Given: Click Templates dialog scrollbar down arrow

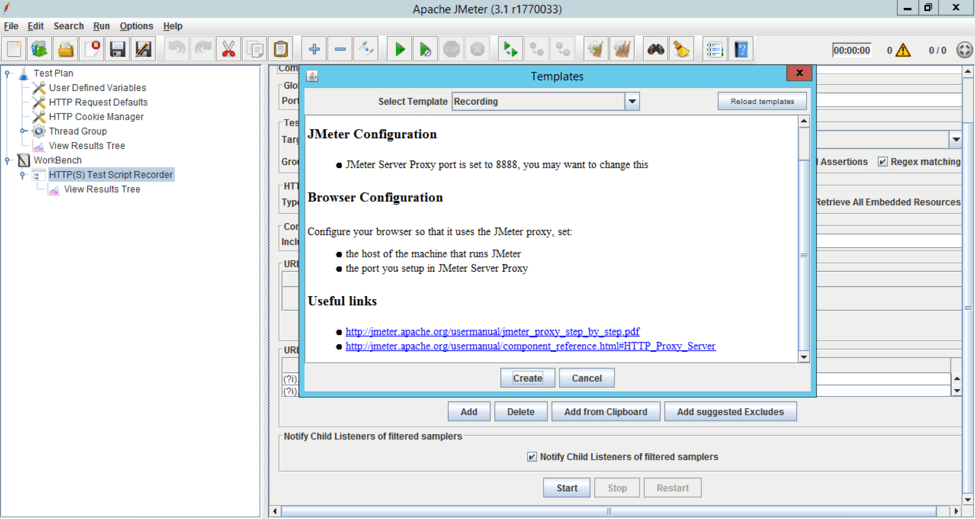Looking at the screenshot, I should (803, 357).
